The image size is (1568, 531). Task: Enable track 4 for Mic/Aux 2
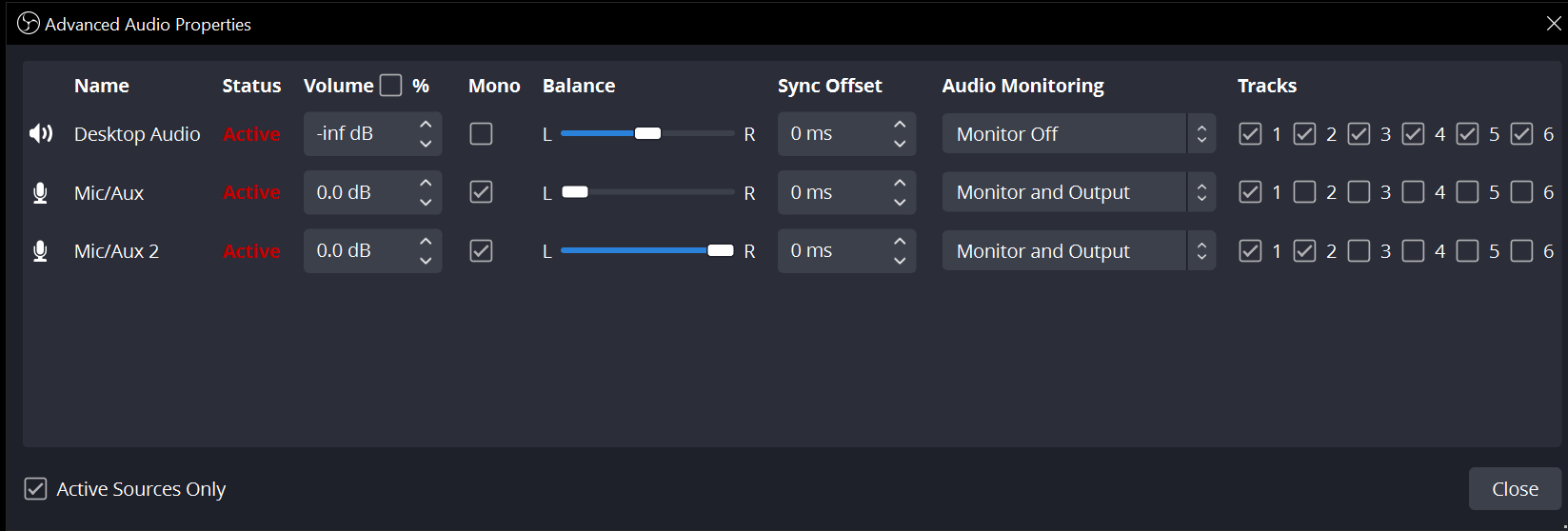(x=1413, y=251)
